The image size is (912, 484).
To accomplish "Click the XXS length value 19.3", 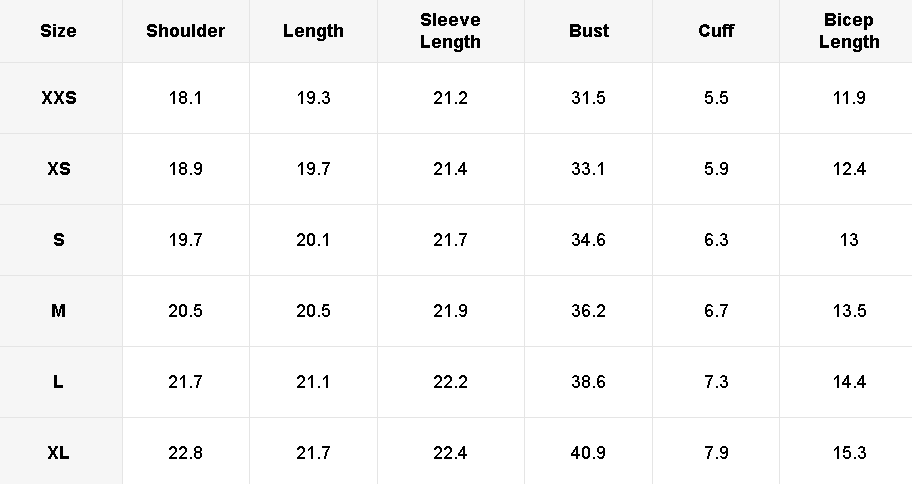I will (x=313, y=98).
